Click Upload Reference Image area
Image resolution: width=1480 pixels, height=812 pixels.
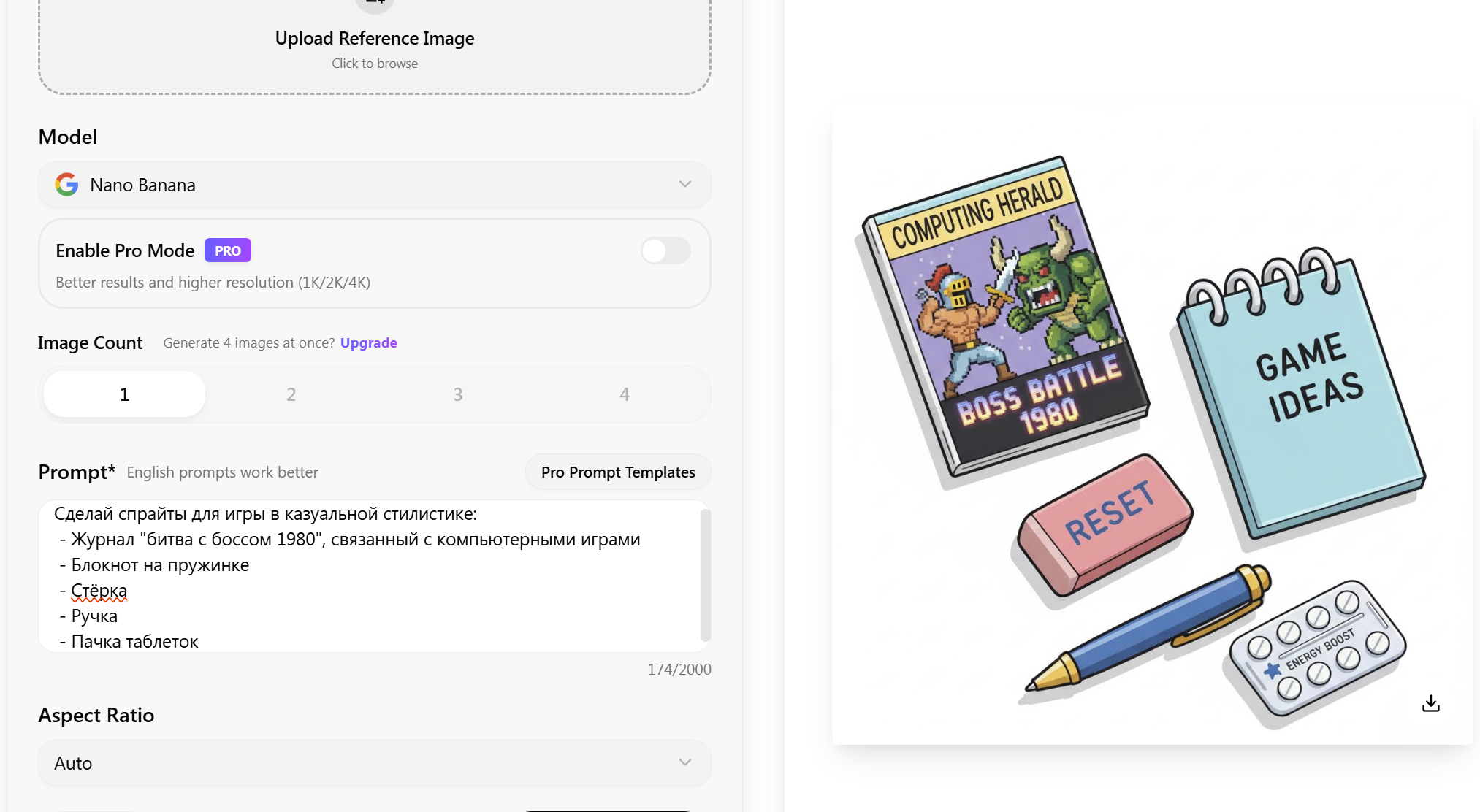pyautogui.click(x=374, y=38)
